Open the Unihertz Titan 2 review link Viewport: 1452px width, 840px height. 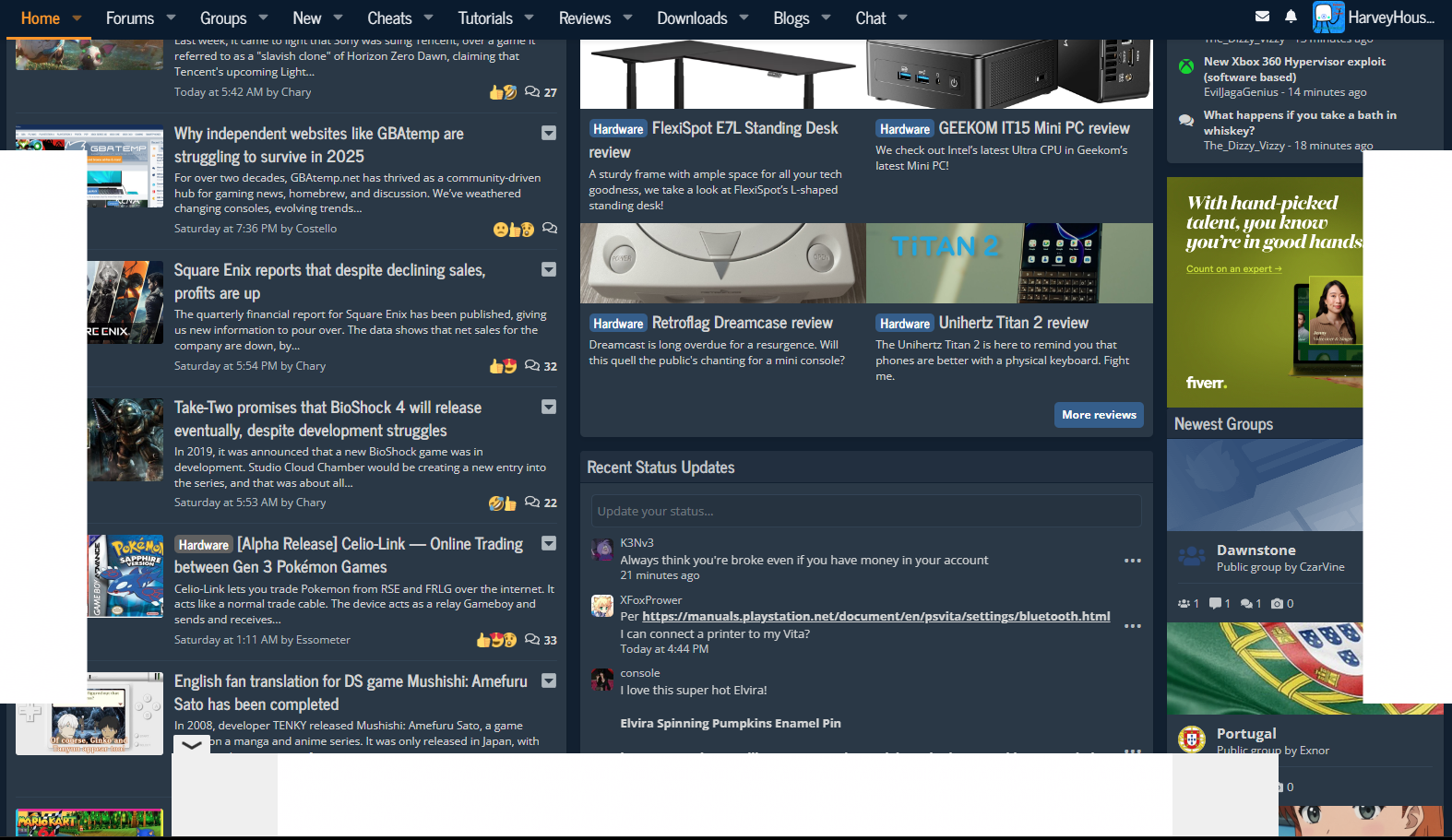(x=1014, y=323)
